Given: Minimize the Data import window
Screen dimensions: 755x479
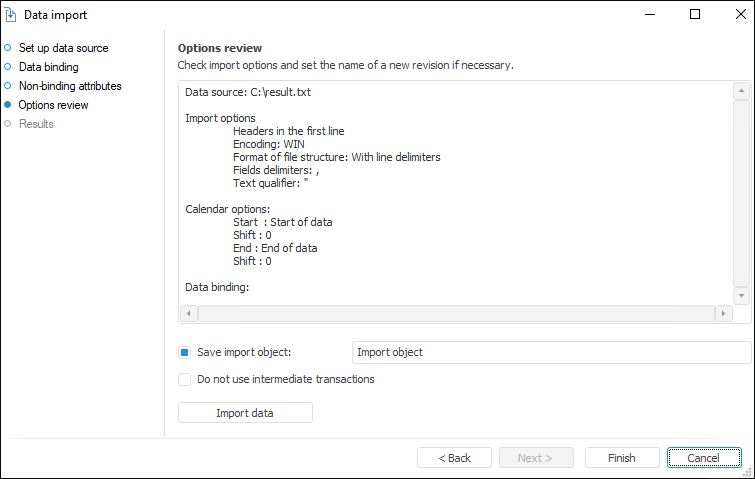Looking at the screenshot, I should (x=651, y=15).
